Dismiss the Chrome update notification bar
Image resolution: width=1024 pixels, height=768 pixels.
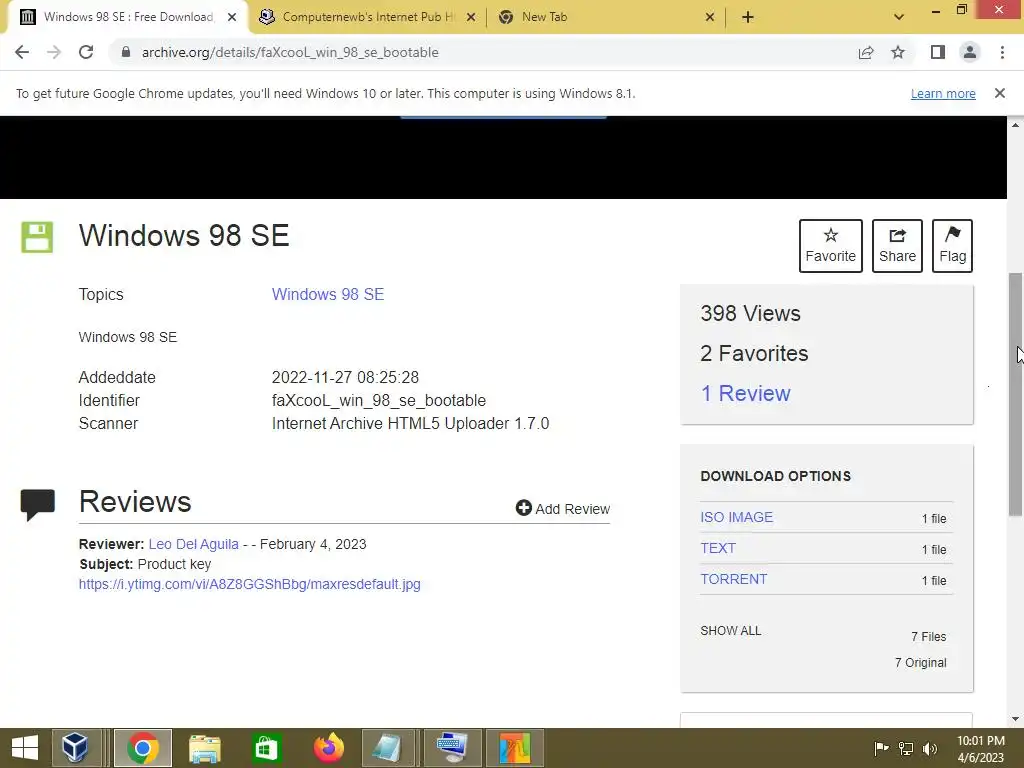point(1000,93)
